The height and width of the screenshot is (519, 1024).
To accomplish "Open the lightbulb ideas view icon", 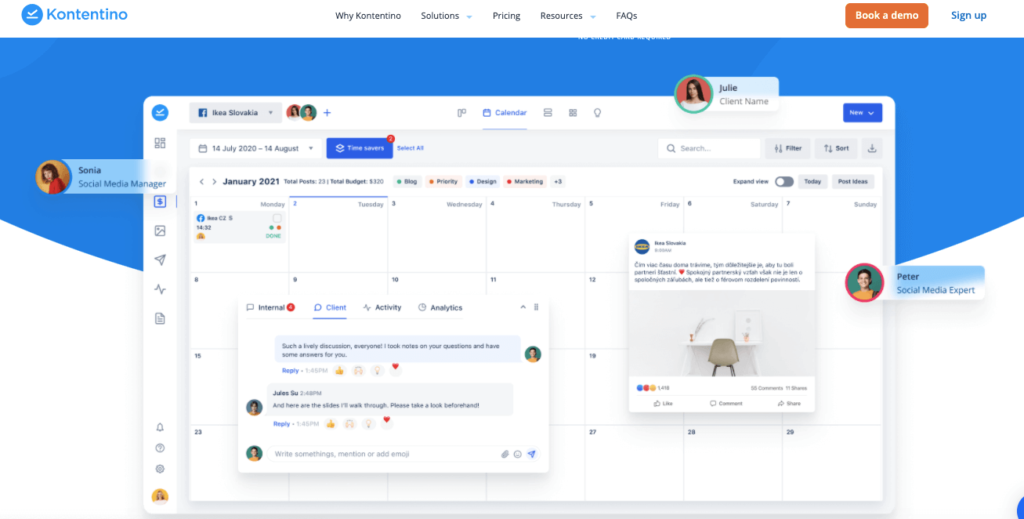I will (597, 113).
